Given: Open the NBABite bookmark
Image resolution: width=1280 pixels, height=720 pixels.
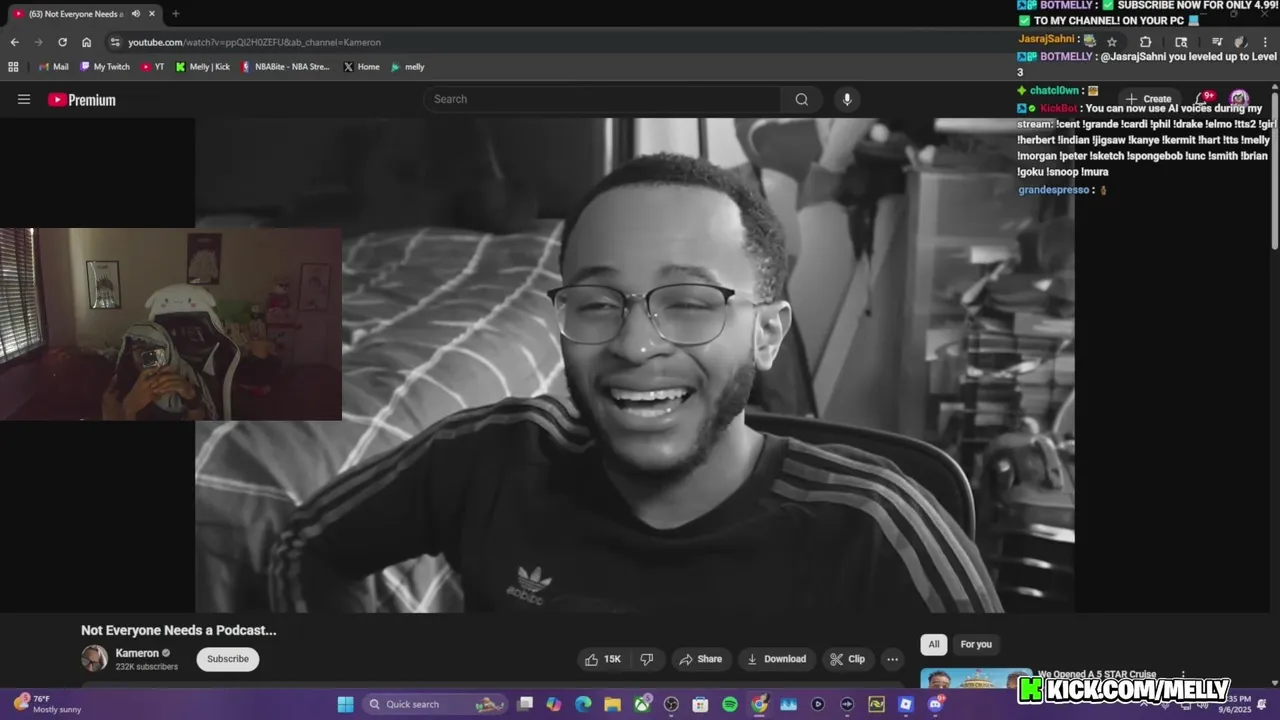Looking at the screenshot, I should [x=285, y=67].
